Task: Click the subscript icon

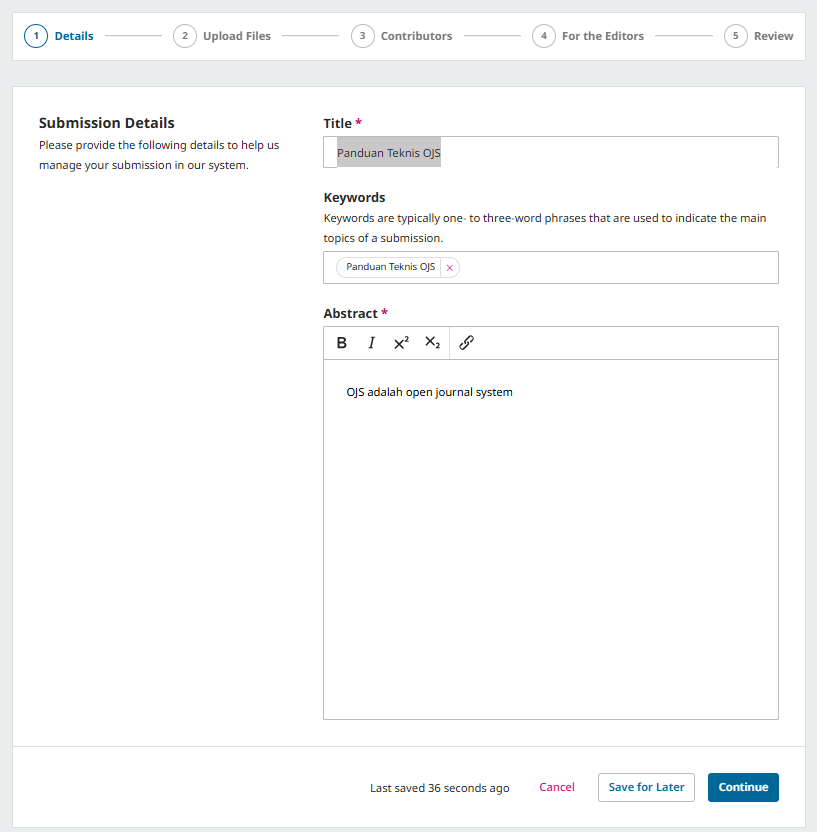Action: (x=432, y=343)
